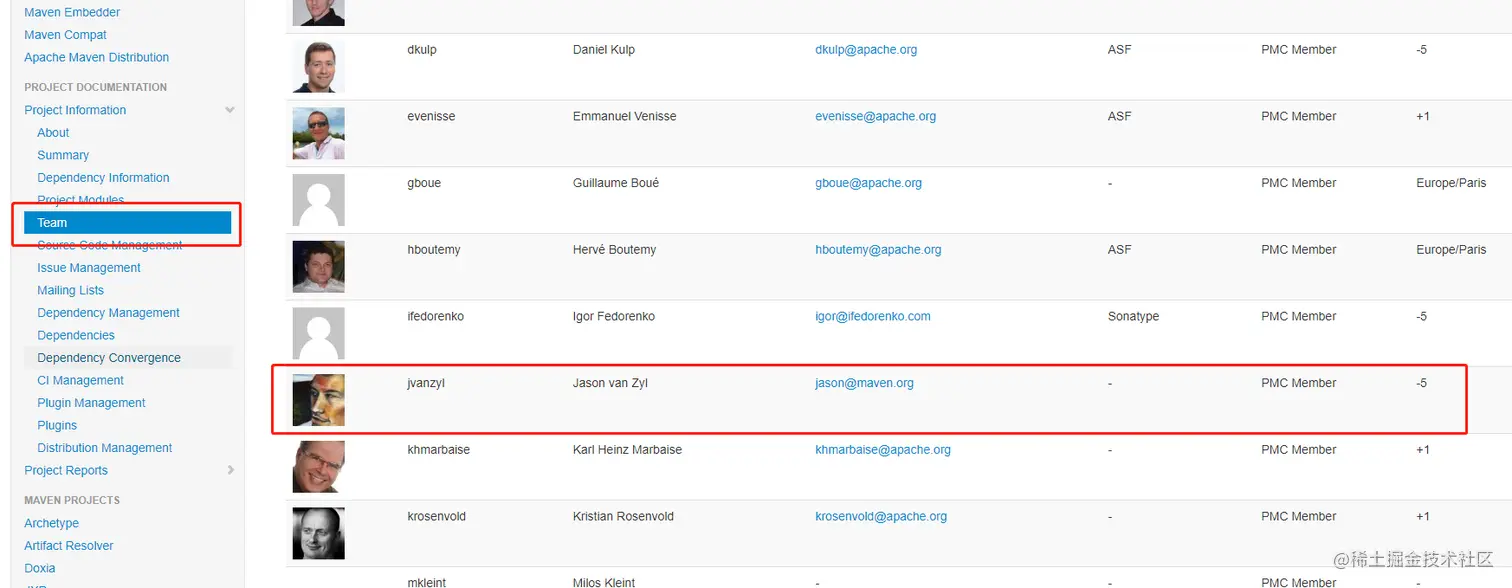The height and width of the screenshot is (588, 1512).
Task: Select 'ASF' in the dkulp row
Action: [1119, 49]
